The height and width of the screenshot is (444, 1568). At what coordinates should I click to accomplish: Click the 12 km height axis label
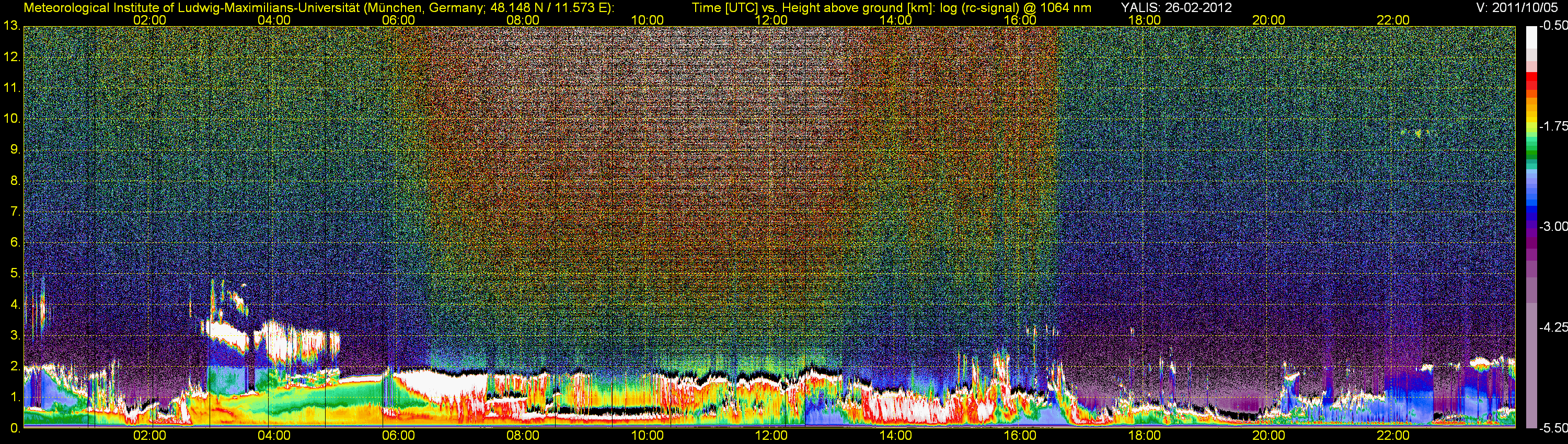point(11,57)
